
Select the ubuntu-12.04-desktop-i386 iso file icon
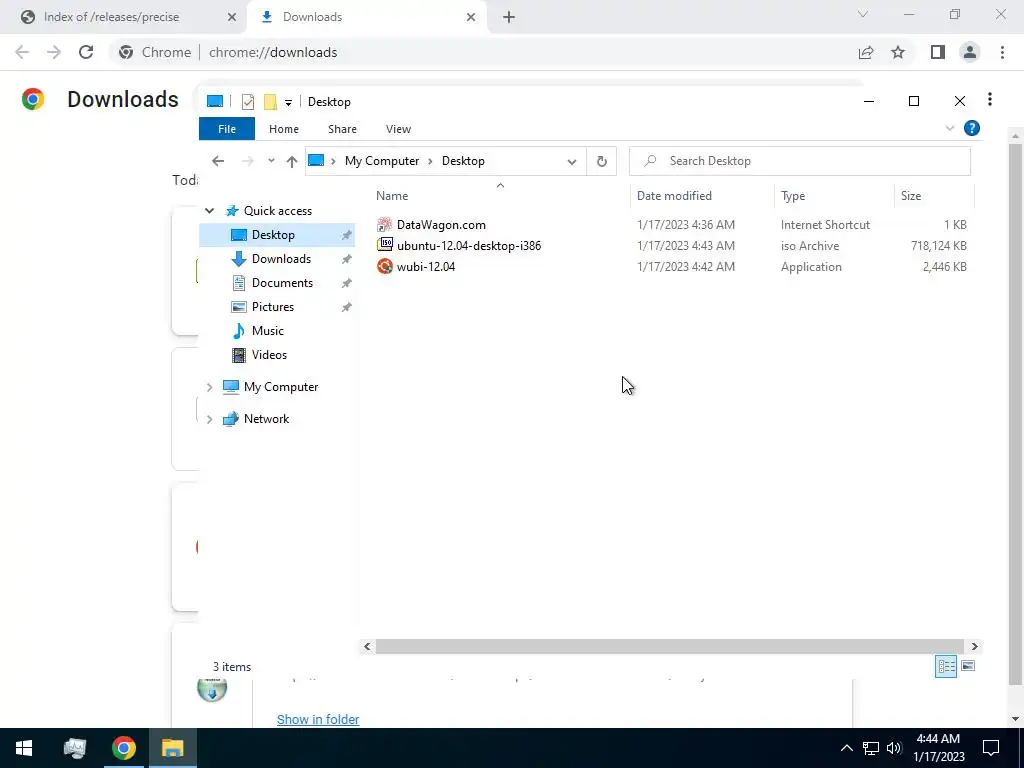(385, 245)
